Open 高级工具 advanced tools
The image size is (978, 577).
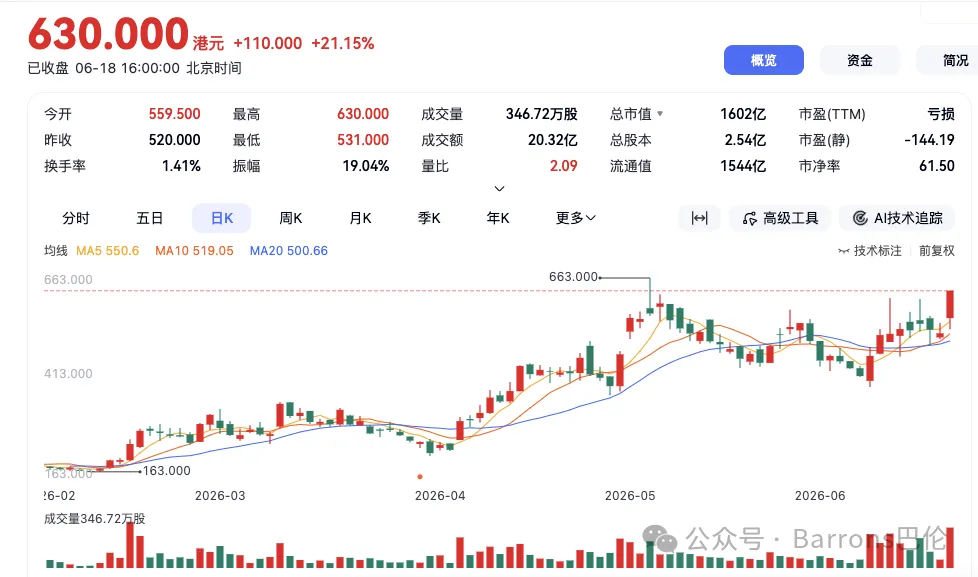(780, 218)
